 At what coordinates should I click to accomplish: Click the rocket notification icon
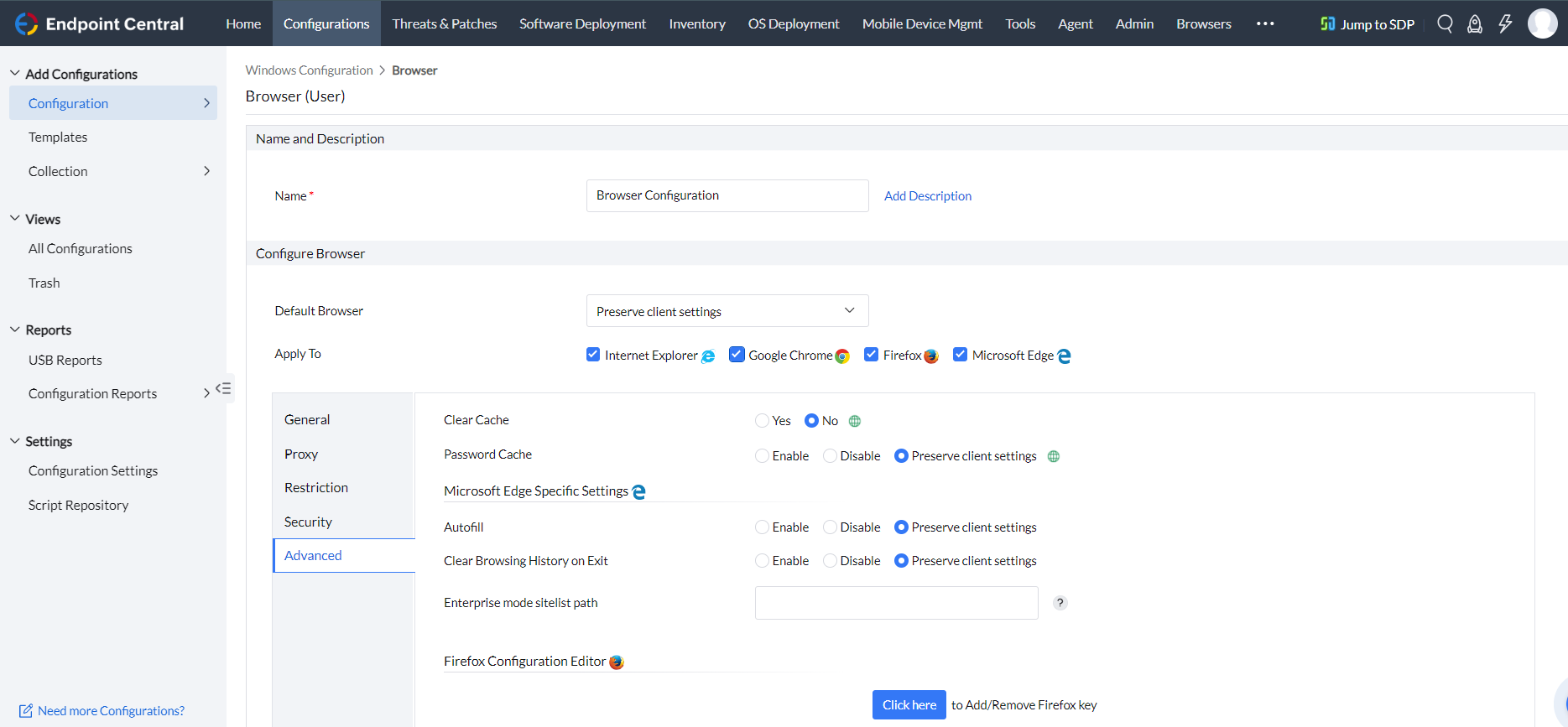pyautogui.click(x=1474, y=23)
